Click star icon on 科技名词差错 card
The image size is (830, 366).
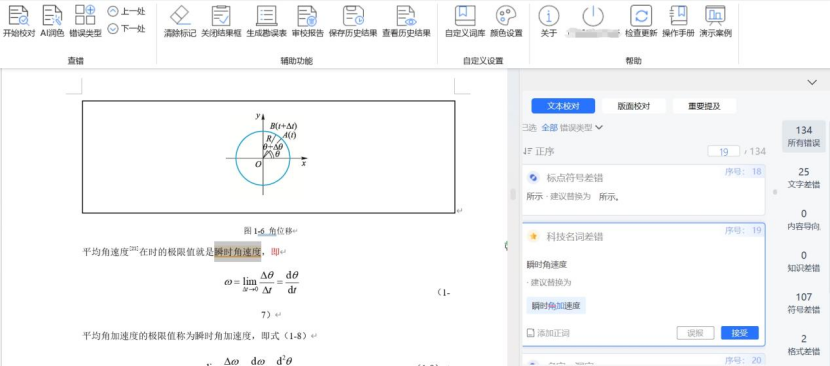[534, 237]
